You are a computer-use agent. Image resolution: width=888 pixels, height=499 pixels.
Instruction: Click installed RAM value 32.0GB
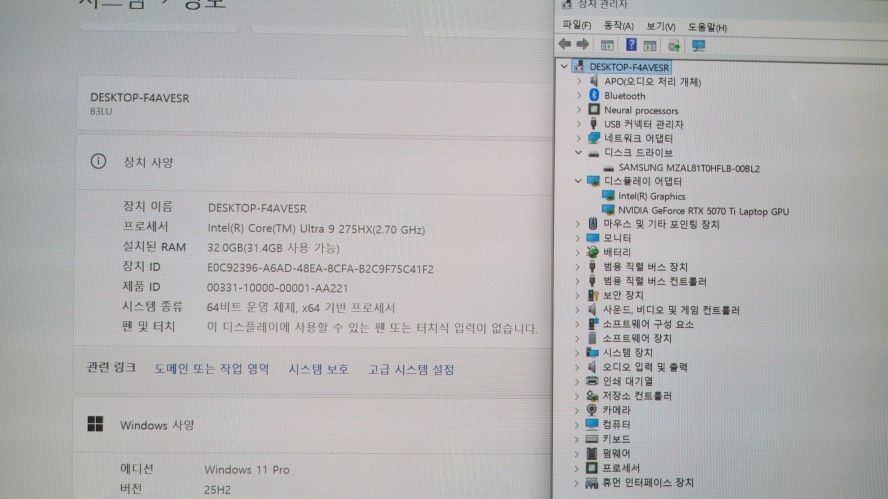tap(273, 248)
